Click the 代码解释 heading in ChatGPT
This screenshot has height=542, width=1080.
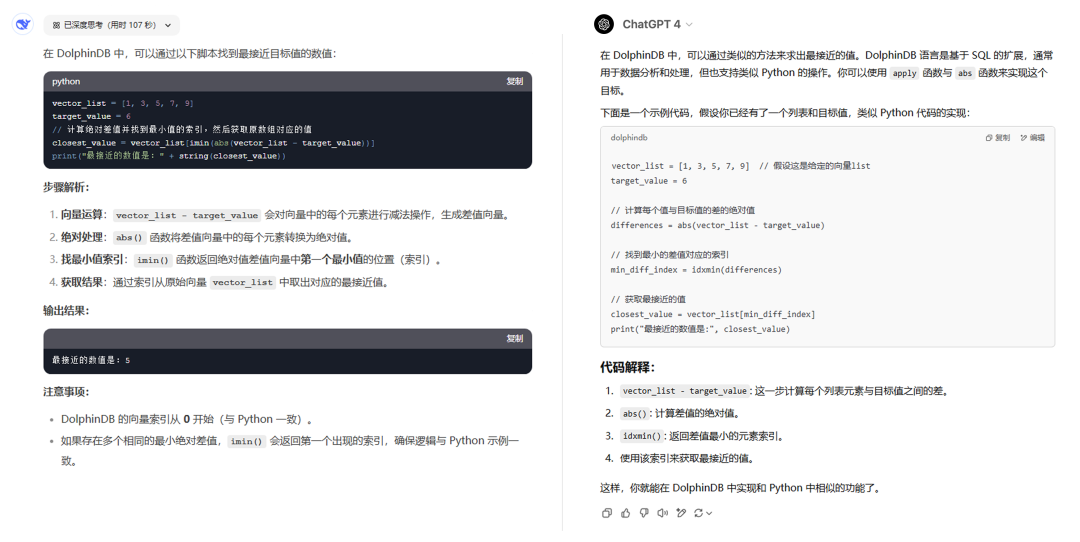pos(627,367)
